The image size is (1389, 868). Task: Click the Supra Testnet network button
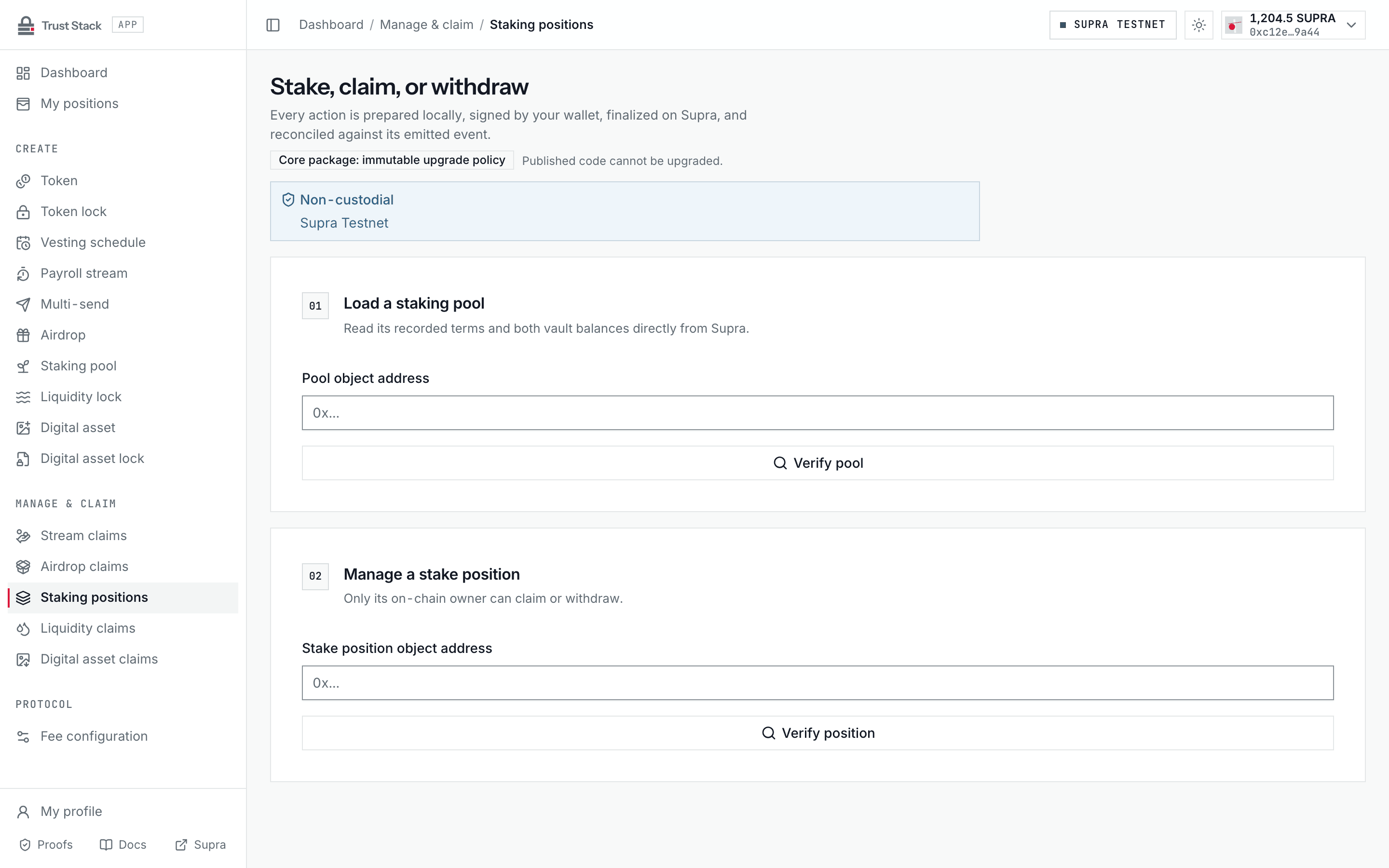coord(1112,25)
